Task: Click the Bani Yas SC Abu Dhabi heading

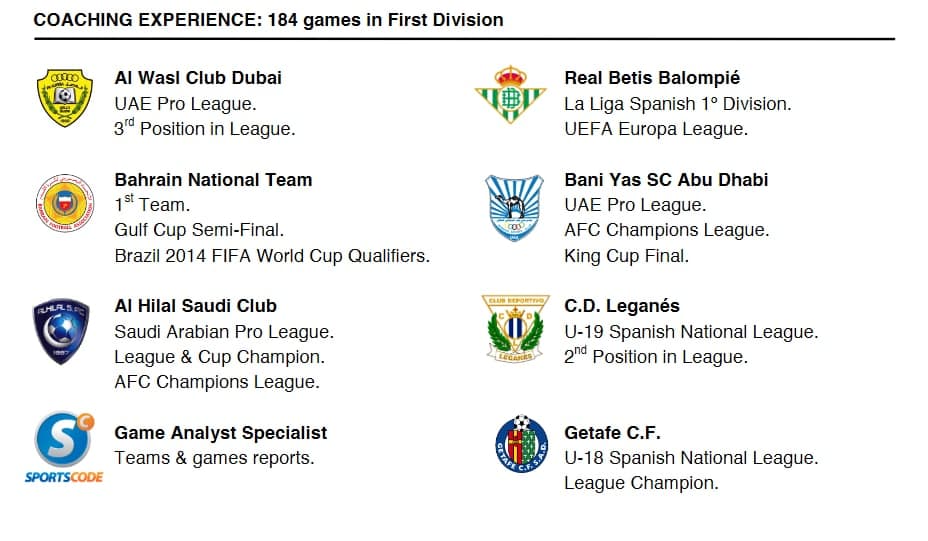Action: point(666,179)
